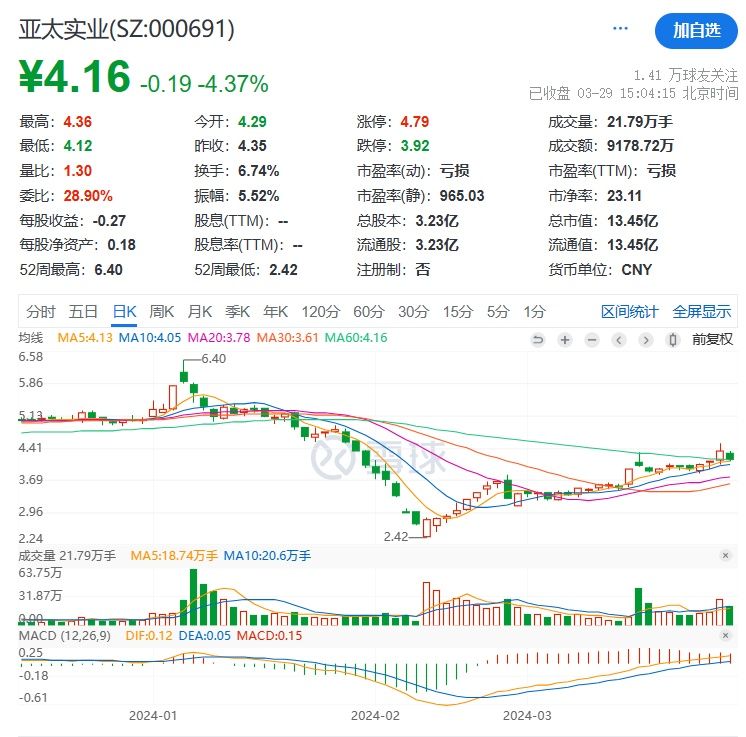Image resolution: width=746 pixels, height=737 pixels.
Task: Click the 涨停 4.79 limit-up value
Action: 414,122
